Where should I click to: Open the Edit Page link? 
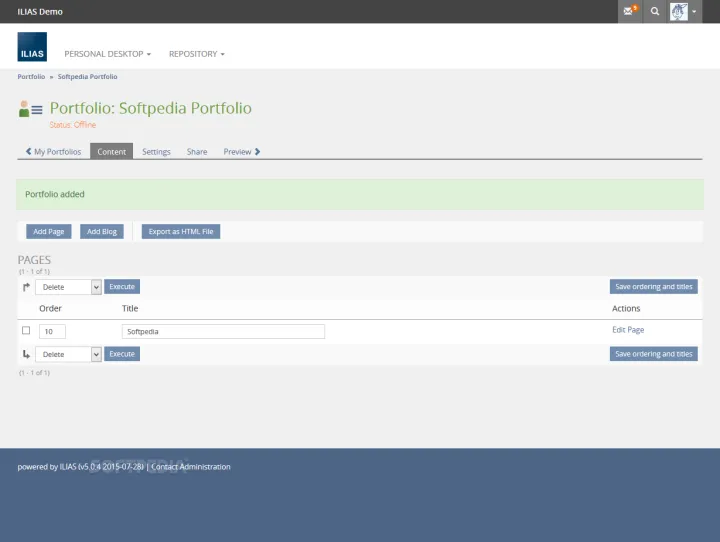pos(628,330)
